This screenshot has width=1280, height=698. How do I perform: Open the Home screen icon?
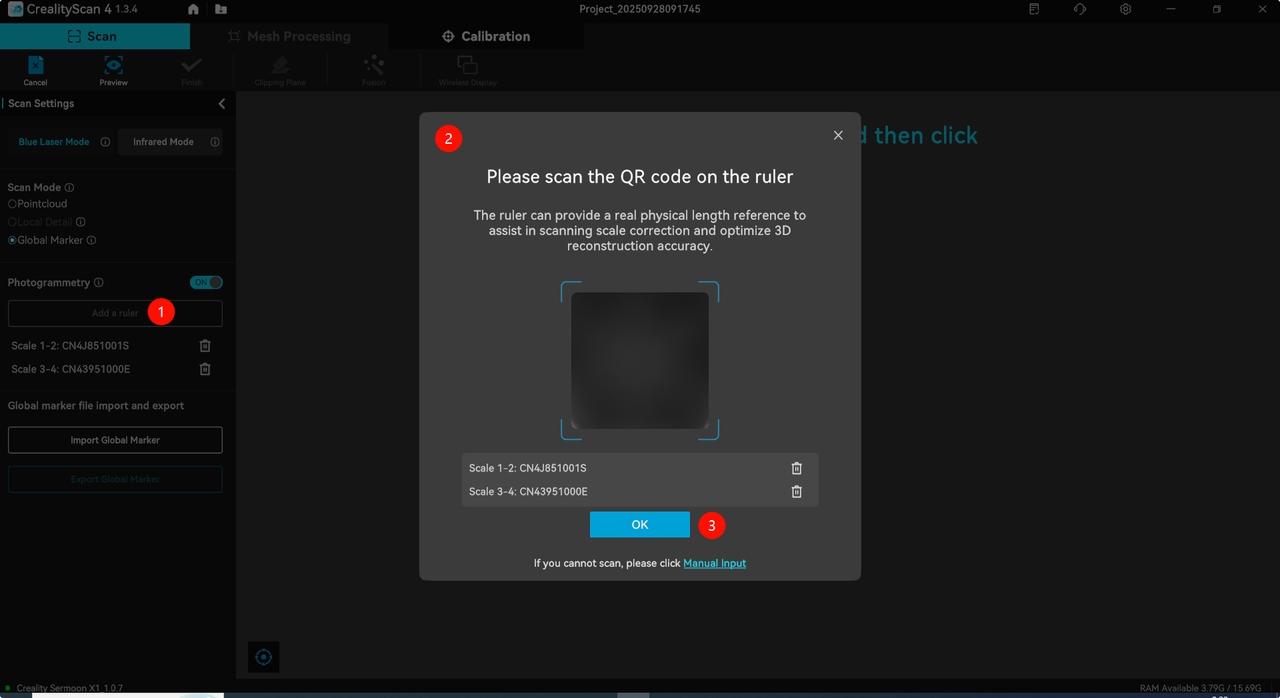193,9
